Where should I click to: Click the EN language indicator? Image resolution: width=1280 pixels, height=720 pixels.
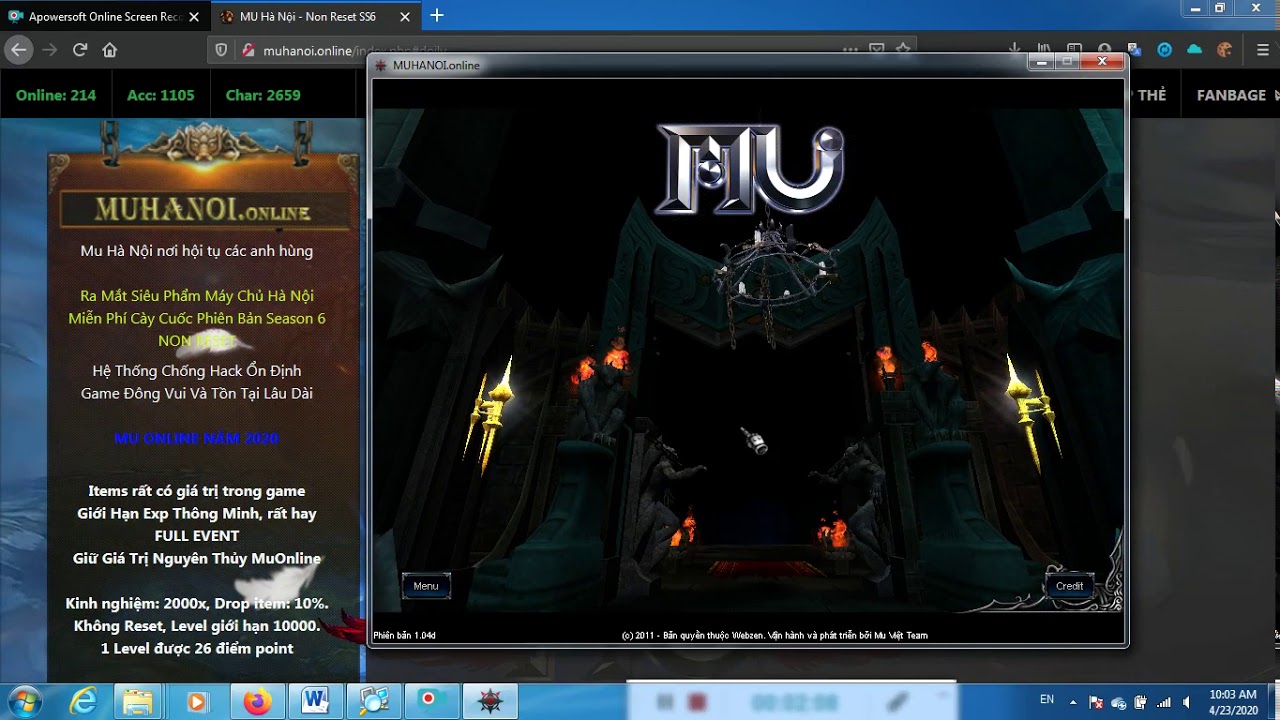[1047, 699]
